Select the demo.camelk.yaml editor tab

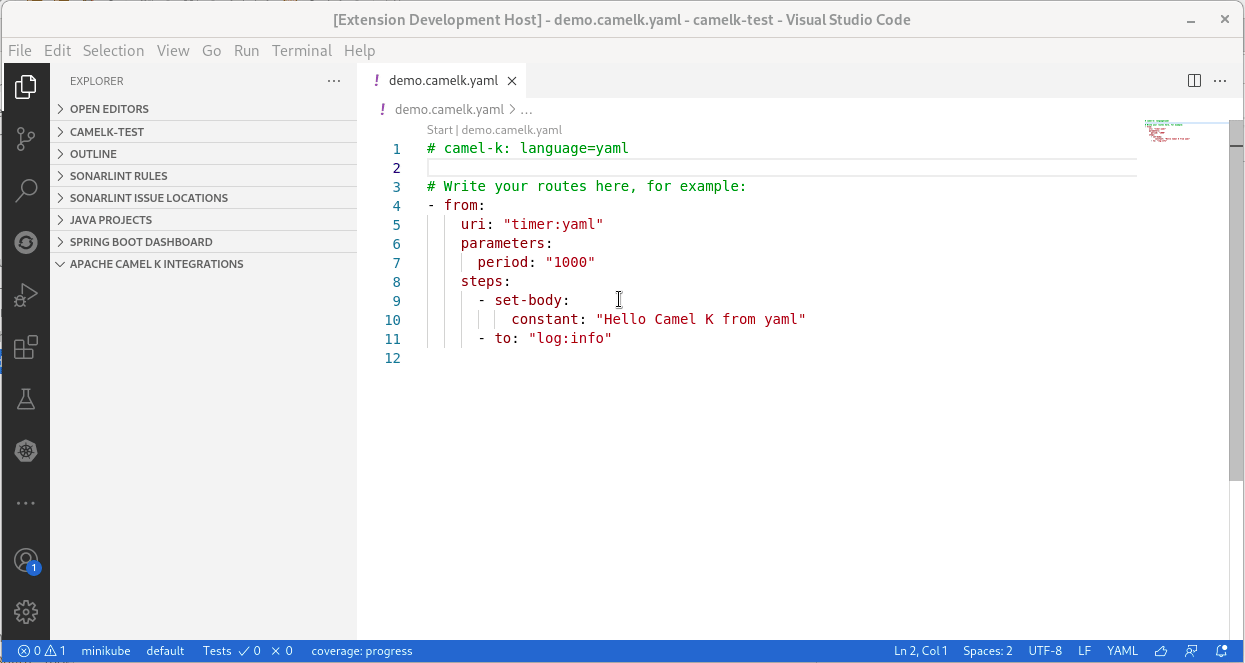pos(443,80)
